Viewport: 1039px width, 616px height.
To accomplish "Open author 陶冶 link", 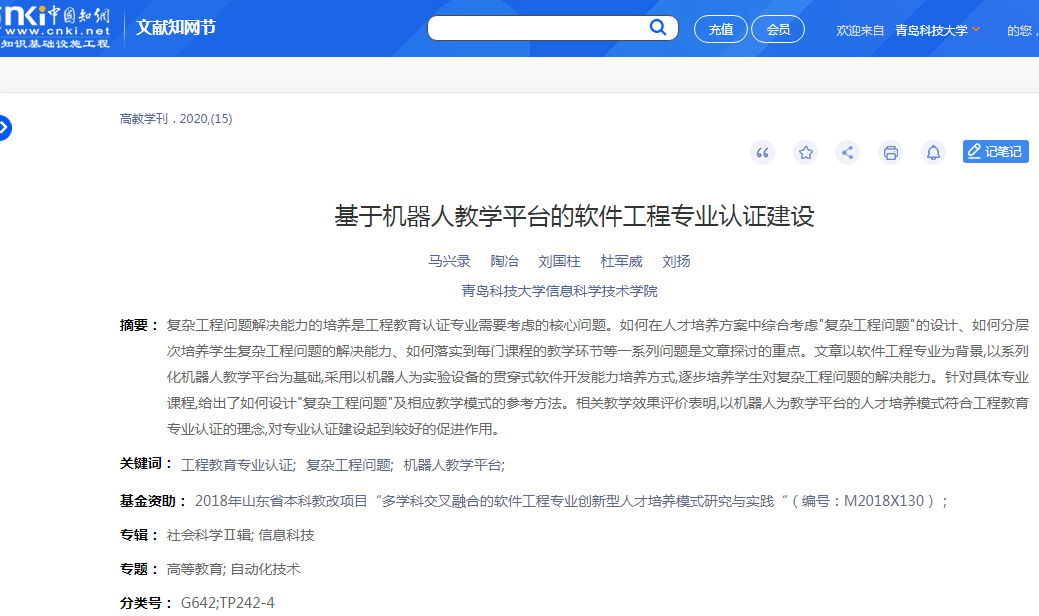I will coord(504,261).
